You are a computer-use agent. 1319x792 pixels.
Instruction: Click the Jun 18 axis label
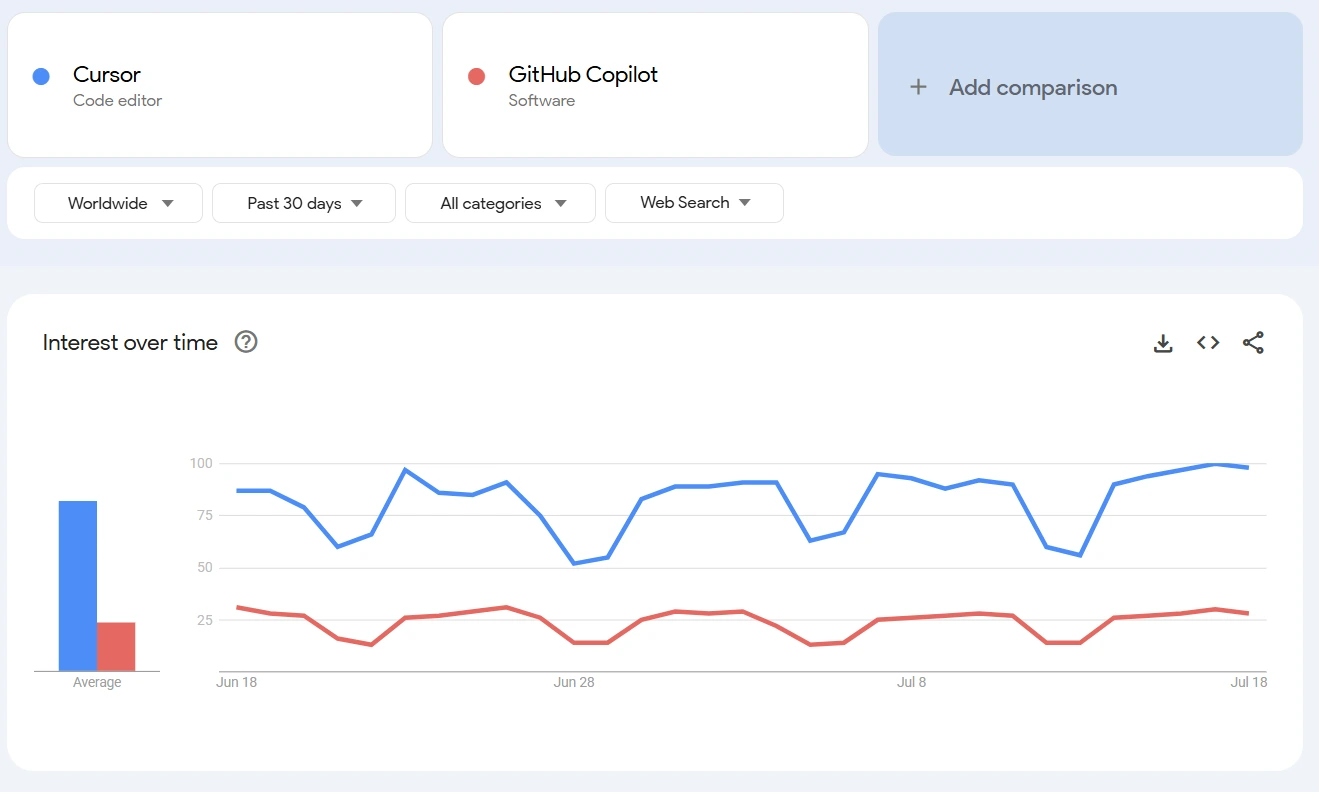[236, 682]
